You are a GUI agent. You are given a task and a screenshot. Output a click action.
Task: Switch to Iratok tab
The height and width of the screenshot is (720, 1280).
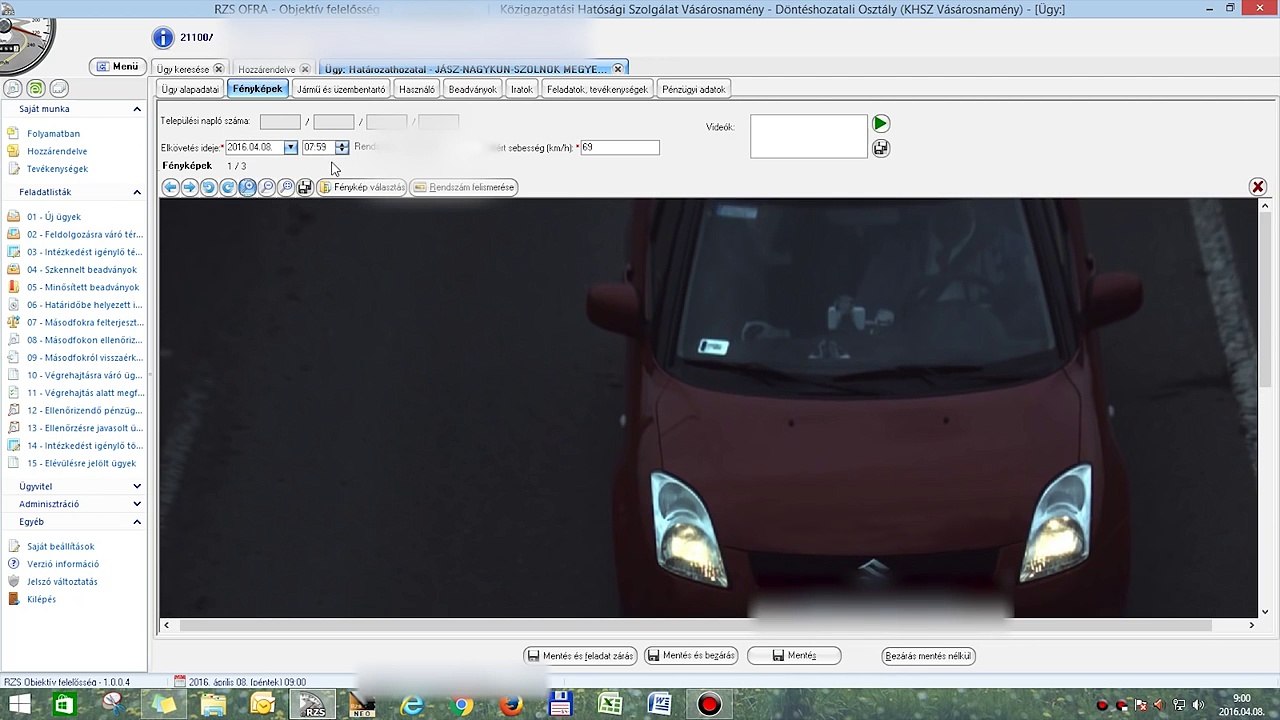point(522,89)
